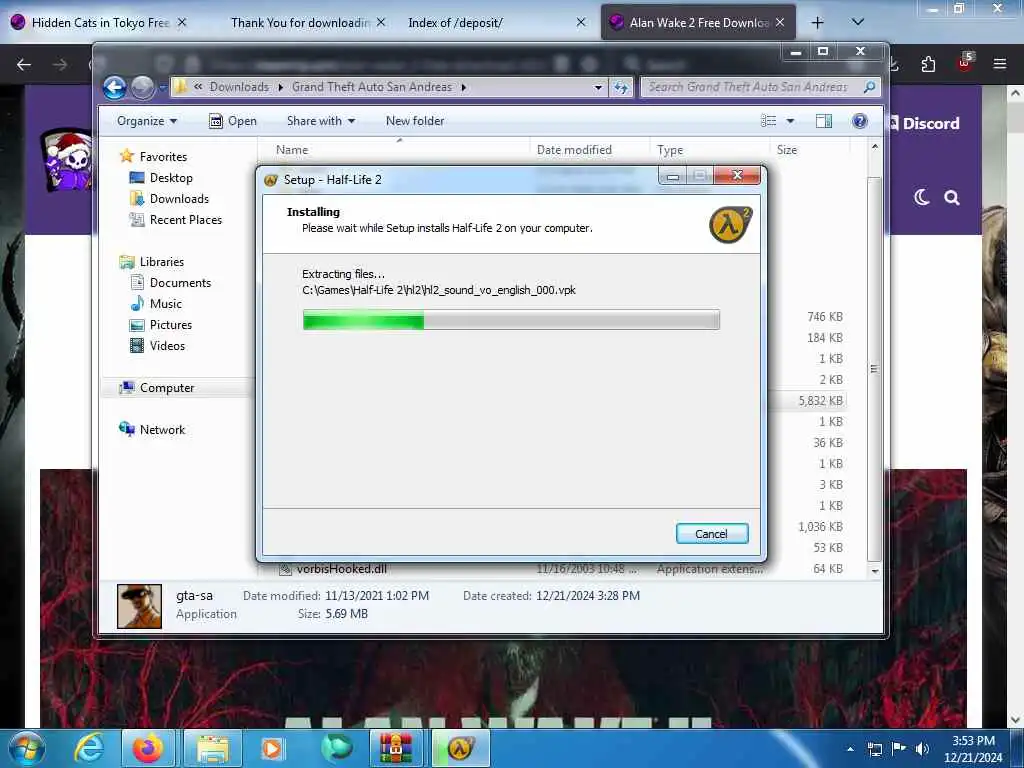1024x768 pixels.
Task: Create a New folder
Action: [x=415, y=121]
